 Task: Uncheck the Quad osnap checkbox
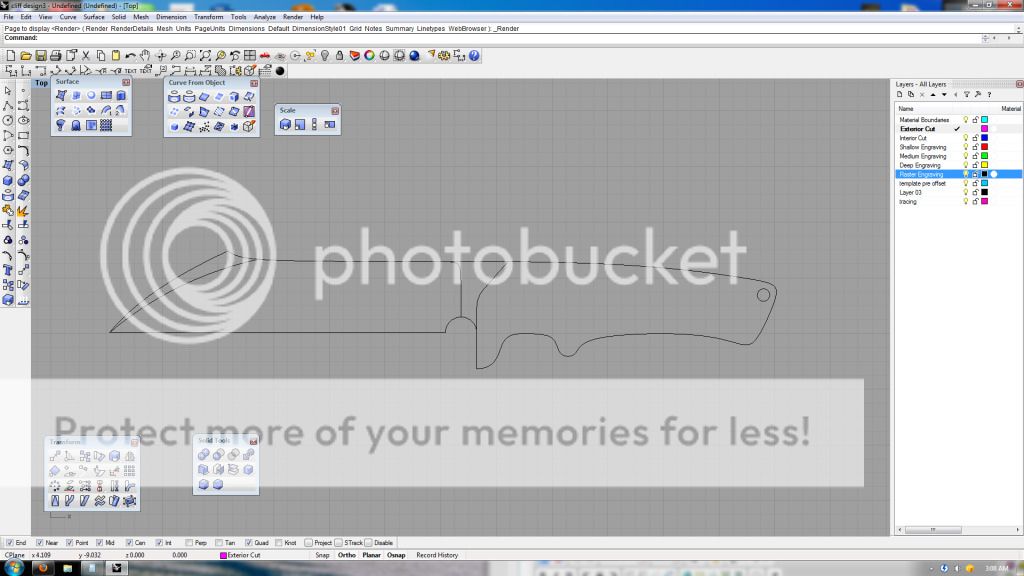(248, 543)
